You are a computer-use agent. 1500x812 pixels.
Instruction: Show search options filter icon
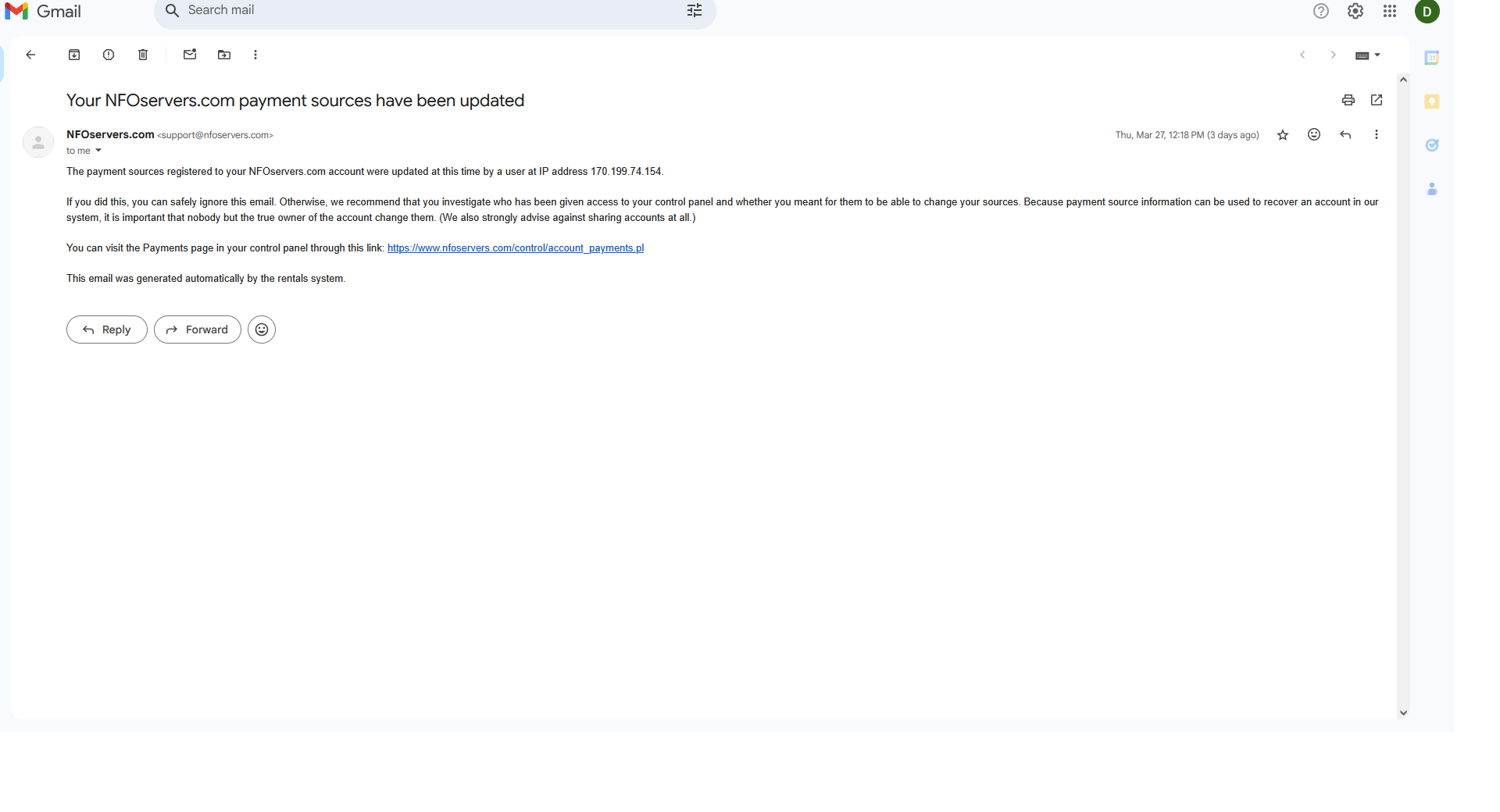pos(695,10)
